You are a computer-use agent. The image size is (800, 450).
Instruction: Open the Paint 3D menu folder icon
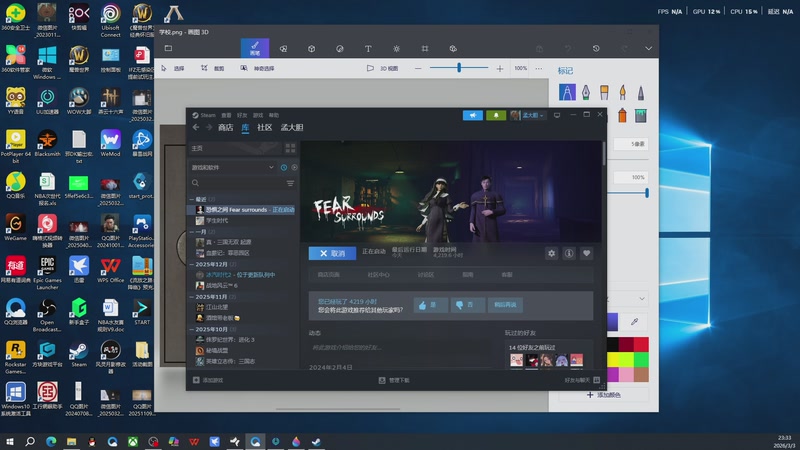[168, 48]
